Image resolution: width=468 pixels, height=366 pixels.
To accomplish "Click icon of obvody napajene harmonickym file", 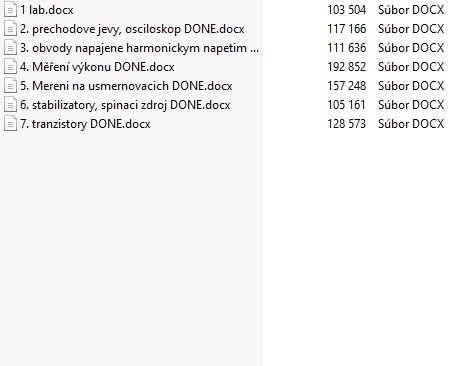I will point(10,48).
